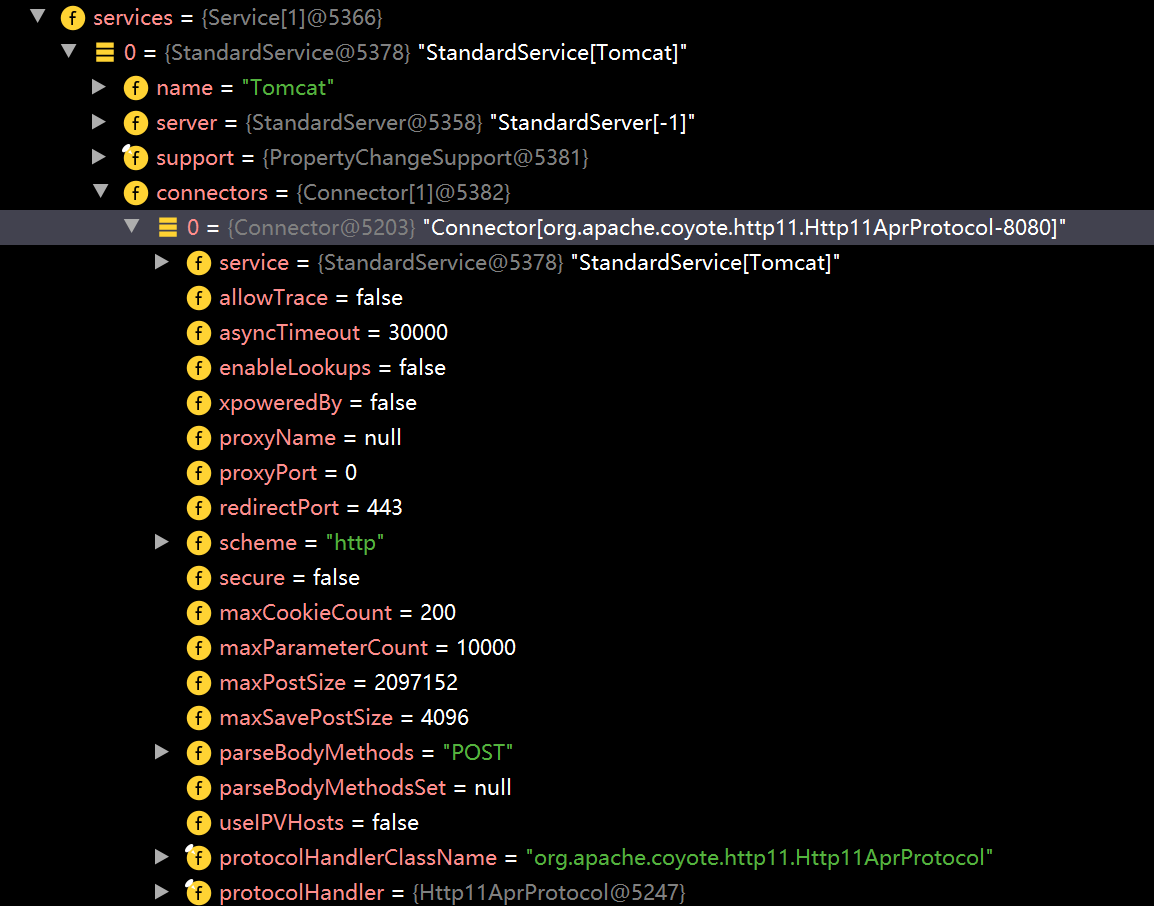Select the green "POST" string value
This screenshot has width=1154, height=906.
[x=478, y=752]
